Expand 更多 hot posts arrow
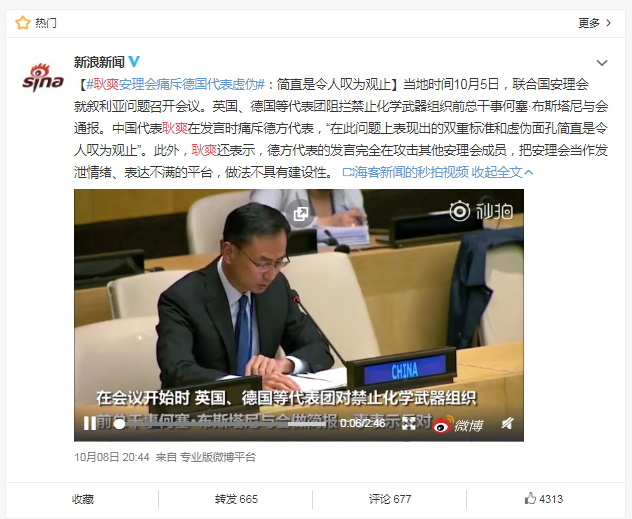 tap(595, 23)
